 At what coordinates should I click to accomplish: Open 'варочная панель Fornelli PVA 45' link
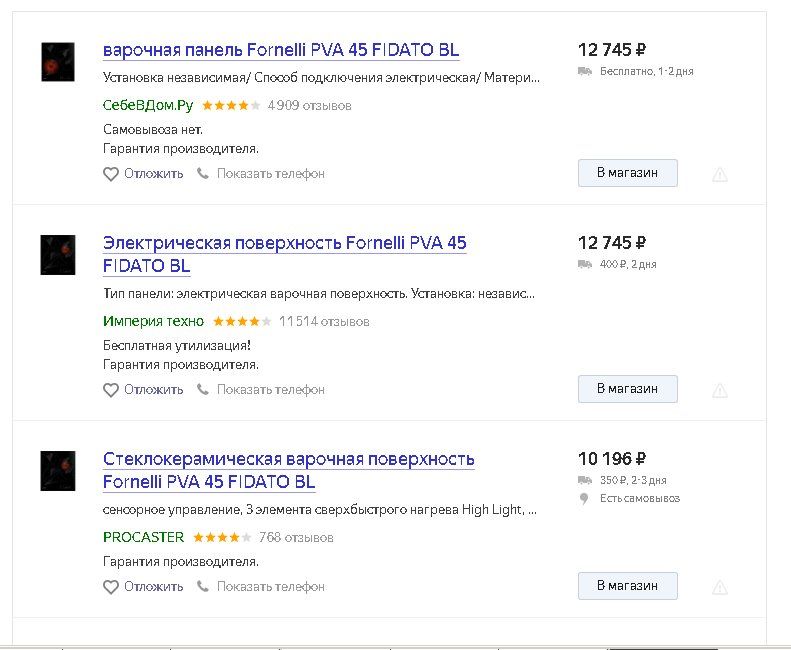click(281, 51)
